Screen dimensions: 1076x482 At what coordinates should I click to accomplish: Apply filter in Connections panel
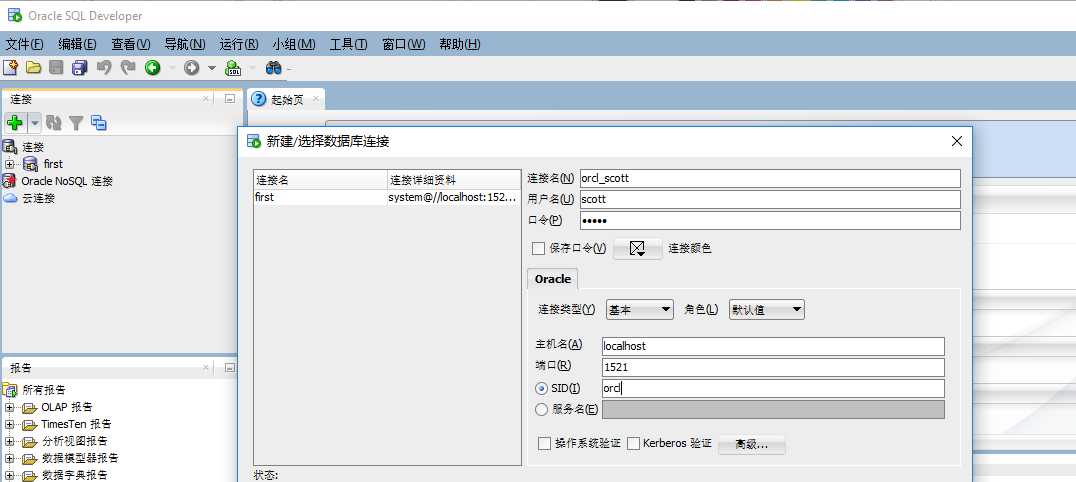pos(76,123)
